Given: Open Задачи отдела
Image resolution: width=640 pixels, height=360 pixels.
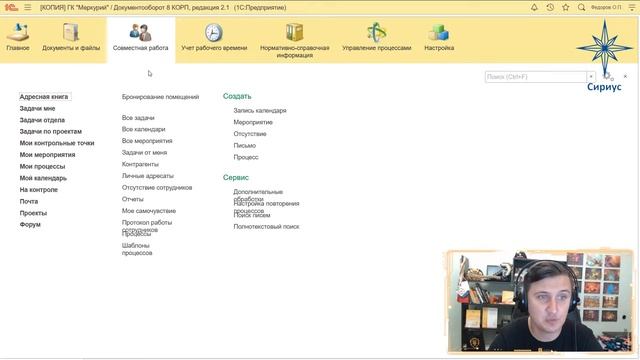Looking at the screenshot, I should coord(42,120).
